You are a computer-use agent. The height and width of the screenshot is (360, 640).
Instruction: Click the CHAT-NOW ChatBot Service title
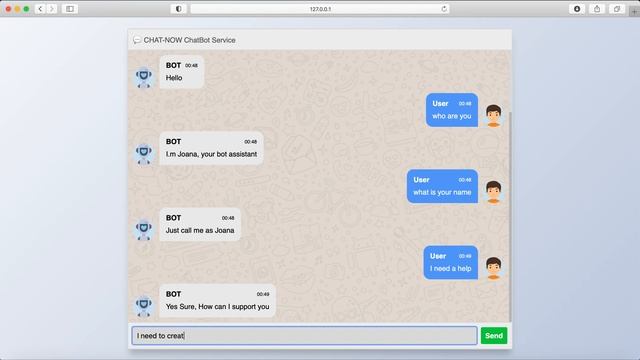tap(189, 40)
